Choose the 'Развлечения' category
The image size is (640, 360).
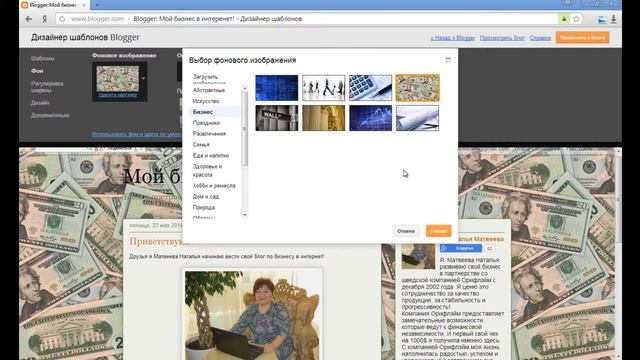pos(209,133)
